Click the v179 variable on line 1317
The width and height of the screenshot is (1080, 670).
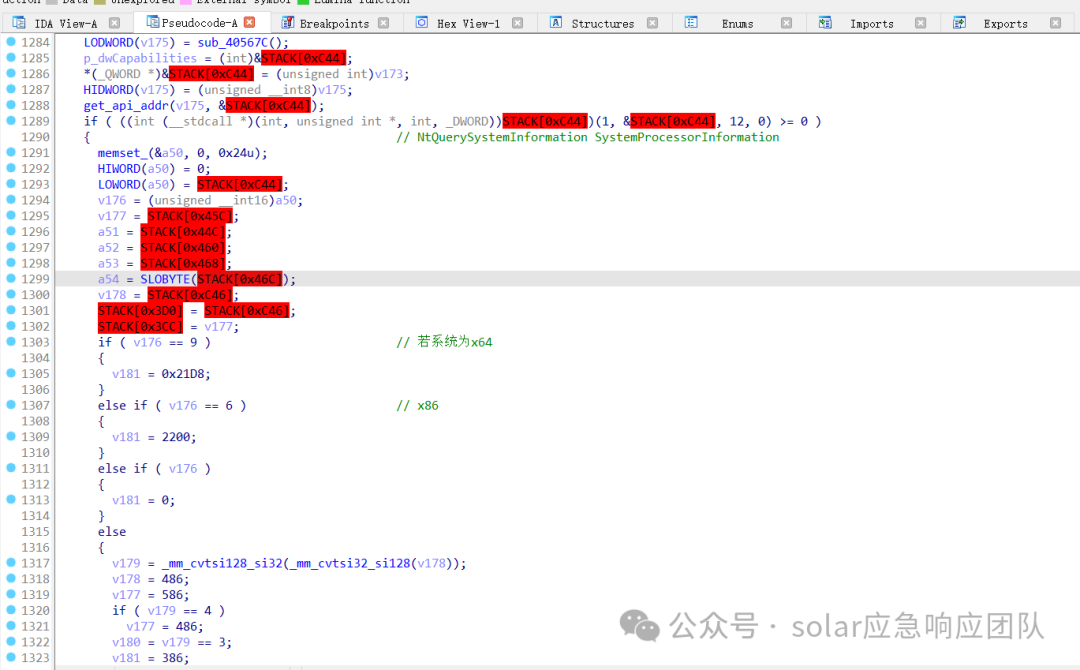[126, 563]
